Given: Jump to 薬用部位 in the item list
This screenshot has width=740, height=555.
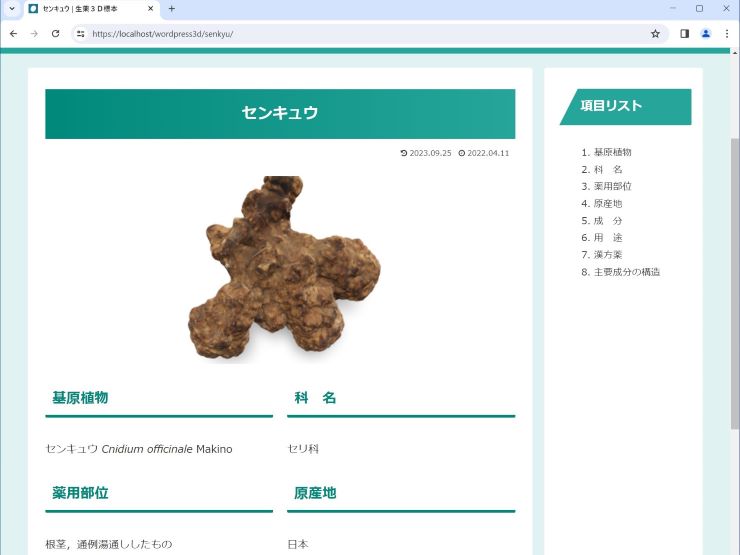Looking at the screenshot, I should coord(612,186).
